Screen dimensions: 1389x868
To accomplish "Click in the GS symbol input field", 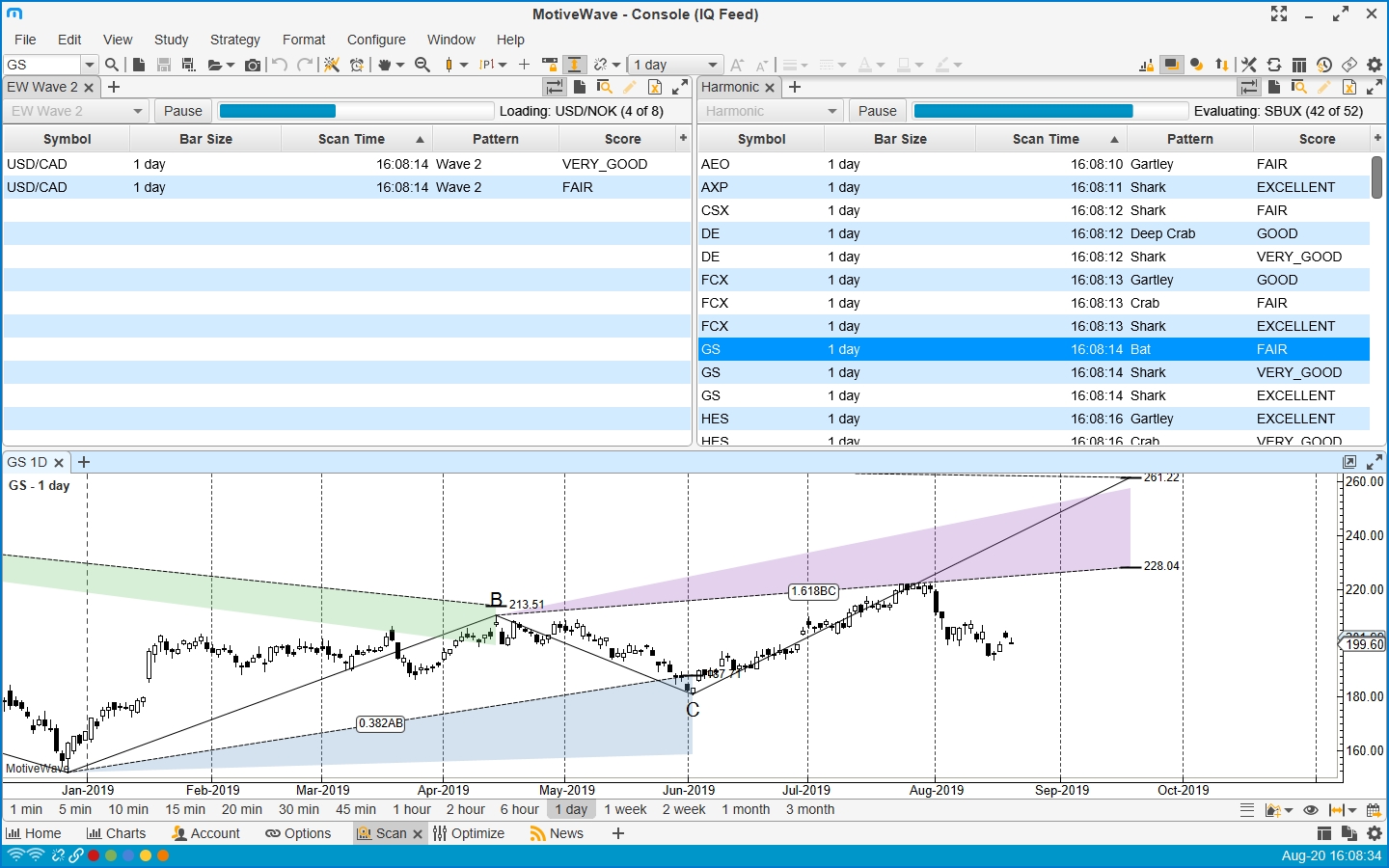I will click(x=42, y=65).
